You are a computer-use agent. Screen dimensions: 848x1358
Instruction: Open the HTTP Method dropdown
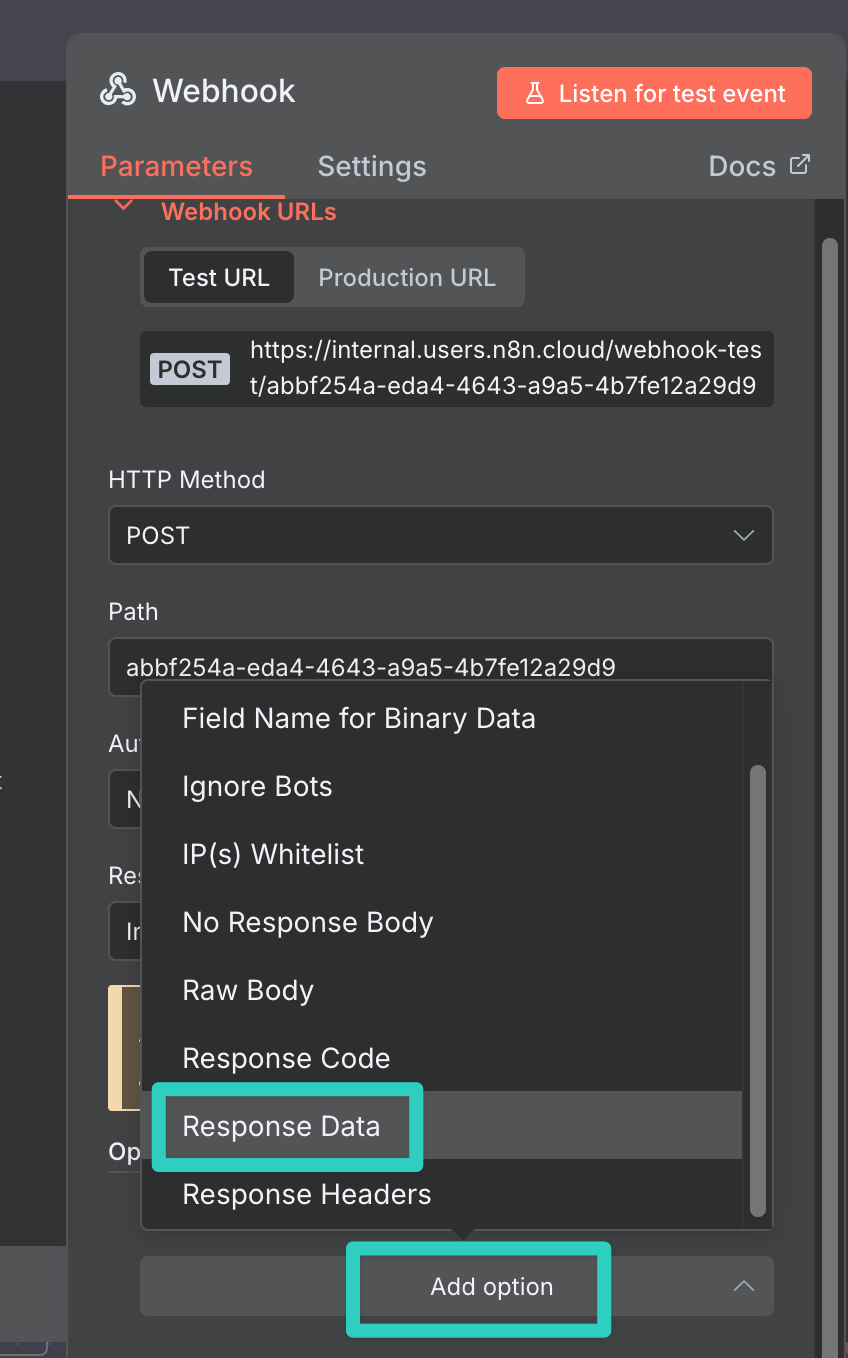[x=440, y=535]
